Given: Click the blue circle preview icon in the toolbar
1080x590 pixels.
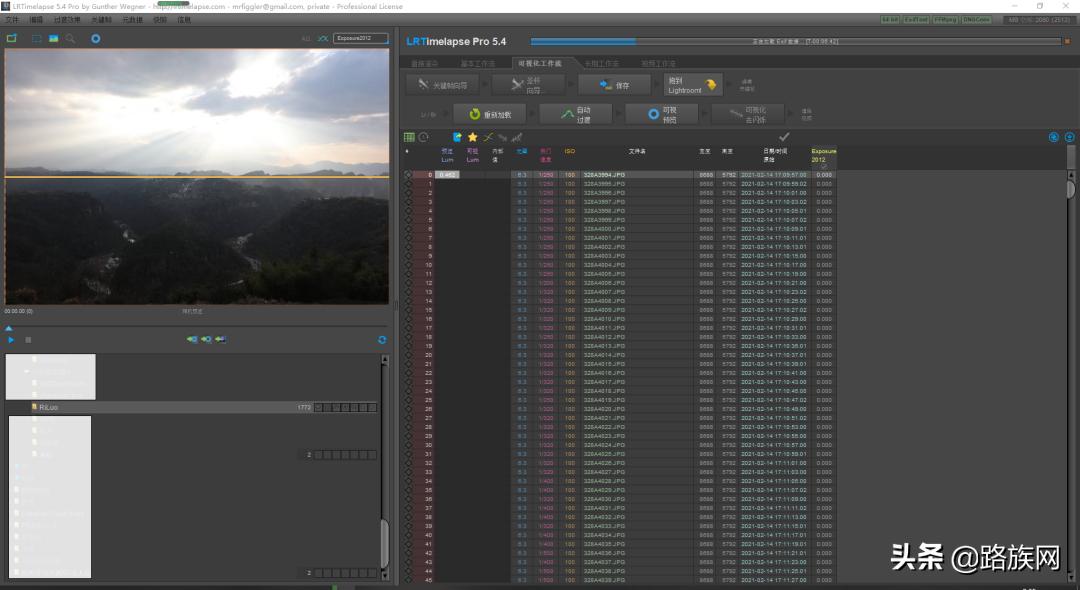Looking at the screenshot, I should 95,39.
